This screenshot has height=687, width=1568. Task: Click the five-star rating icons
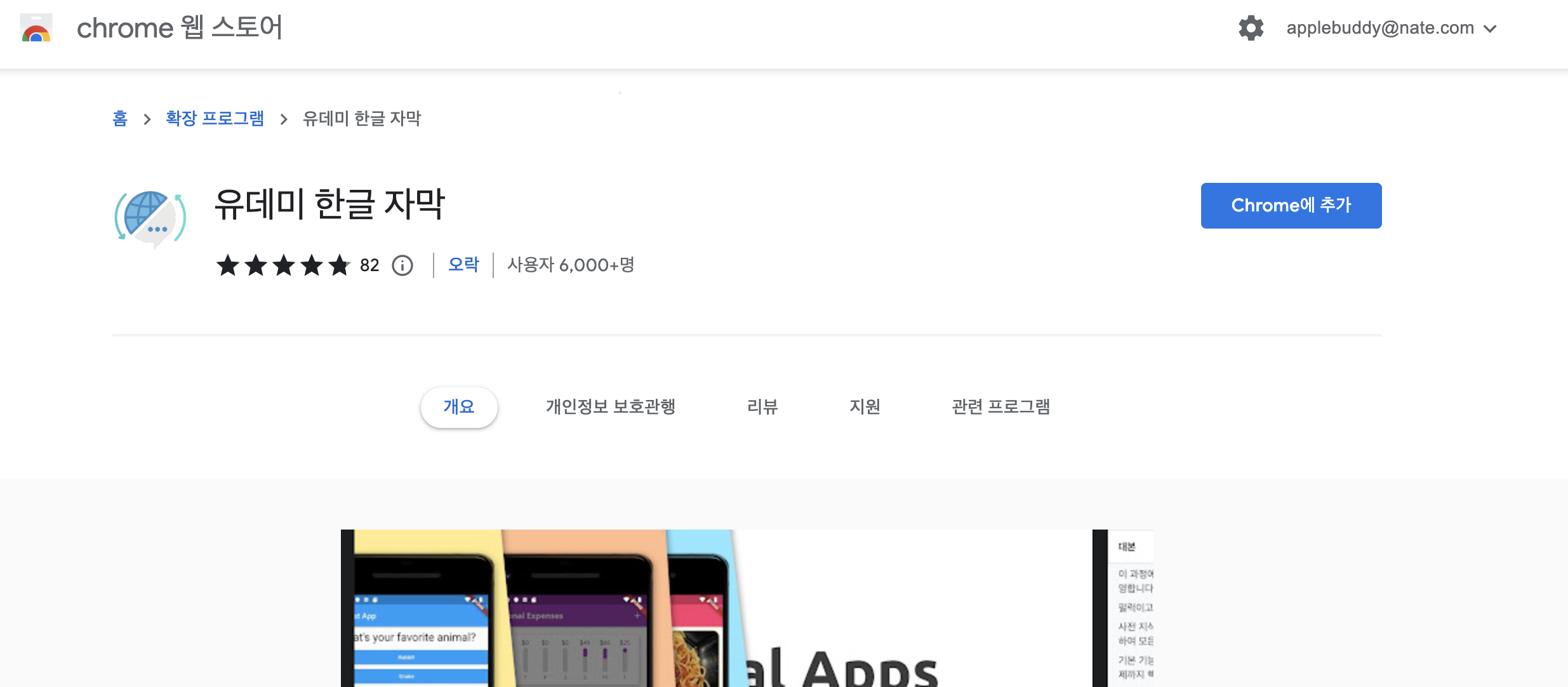pyautogui.click(x=283, y=265)
